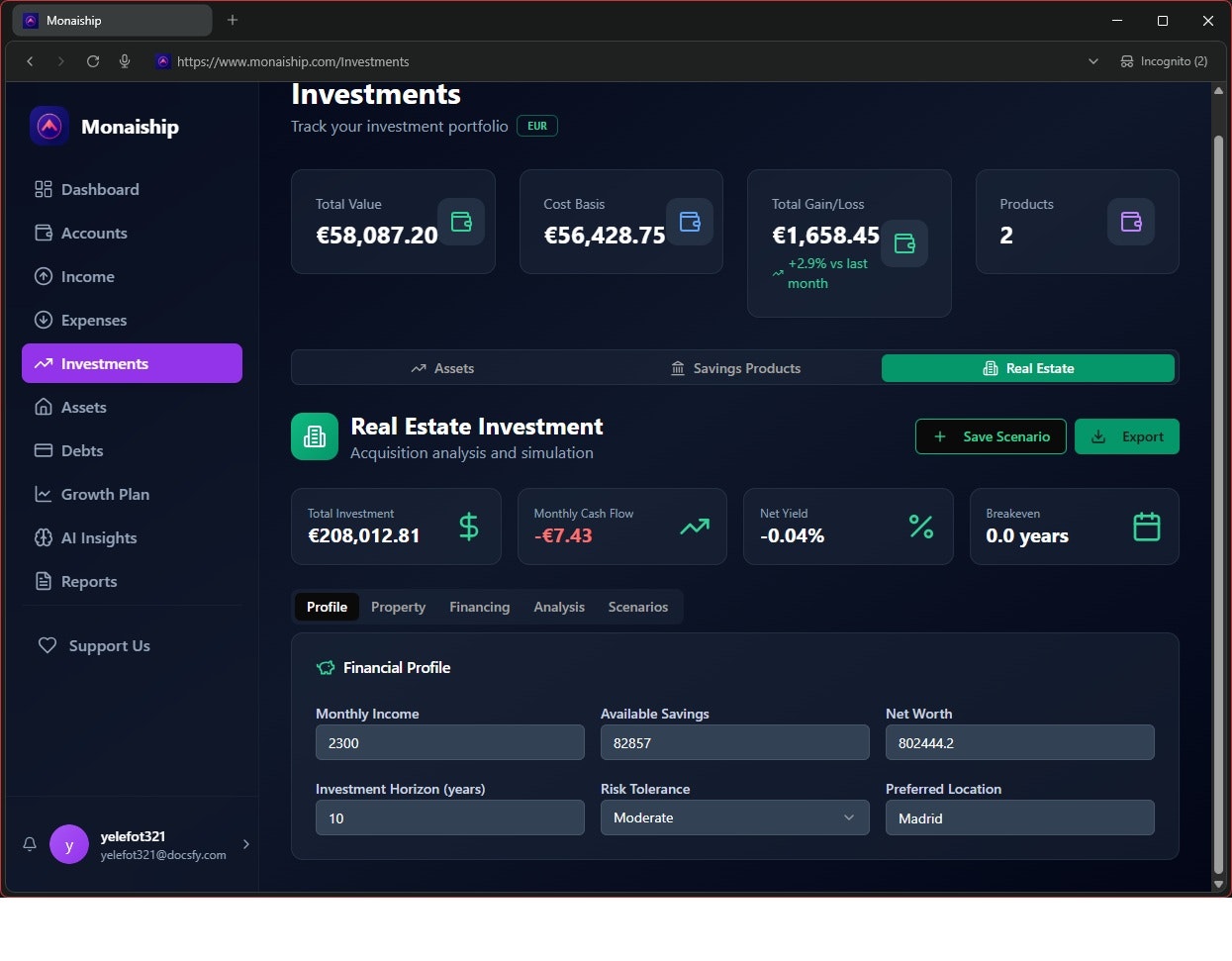
Task: Click the purple user avatar 'y'
Action: tap(69, 844)
